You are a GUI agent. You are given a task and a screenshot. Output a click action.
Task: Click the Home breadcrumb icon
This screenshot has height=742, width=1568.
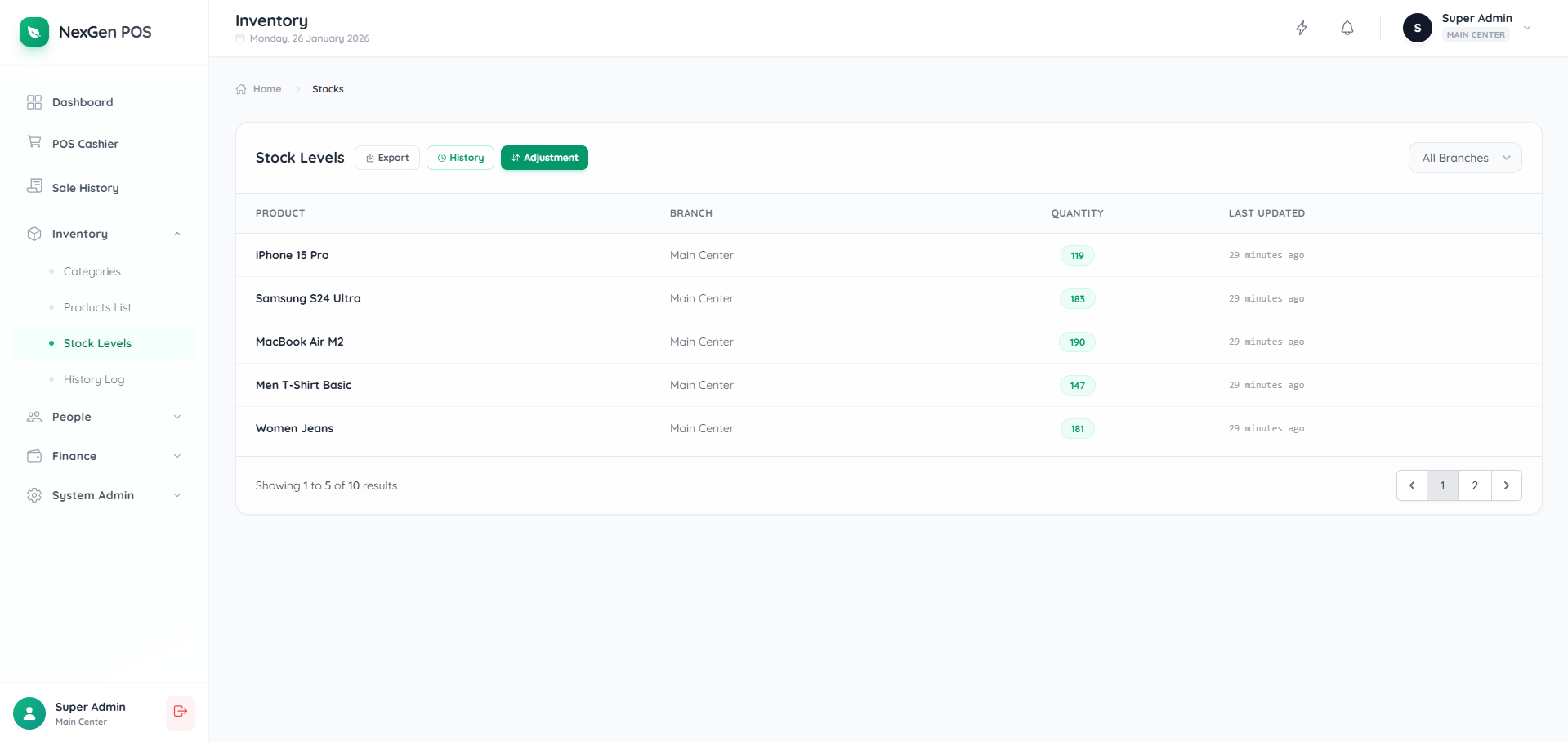pos(239,88)
